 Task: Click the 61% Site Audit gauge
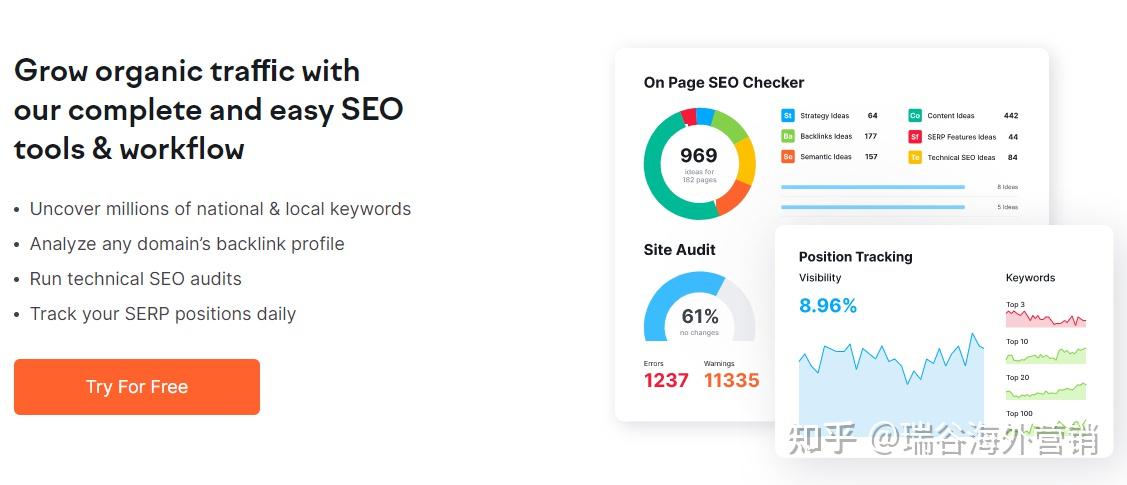tap(699, 307)
